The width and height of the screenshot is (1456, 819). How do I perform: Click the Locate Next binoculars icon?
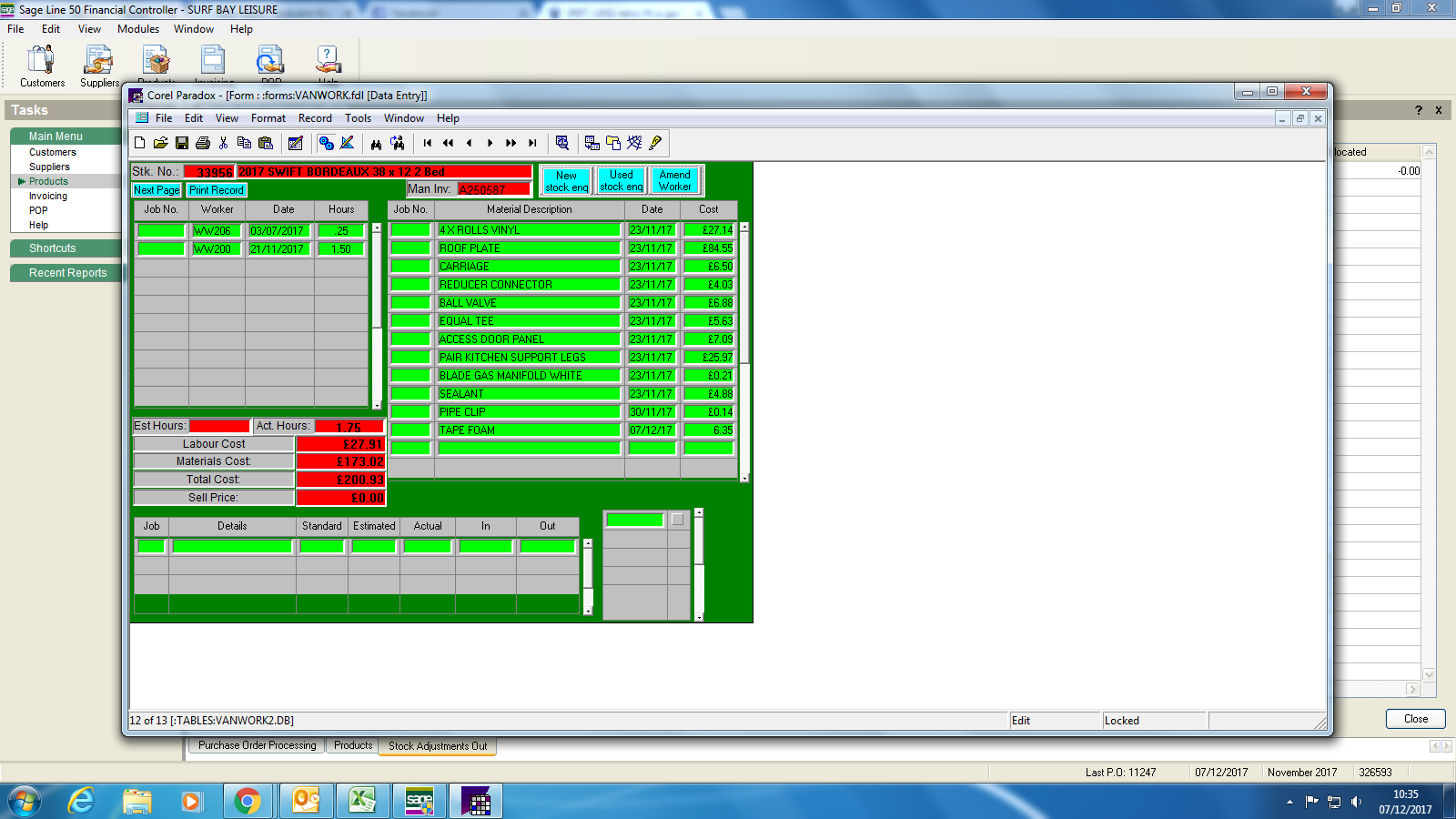point(397,143)
